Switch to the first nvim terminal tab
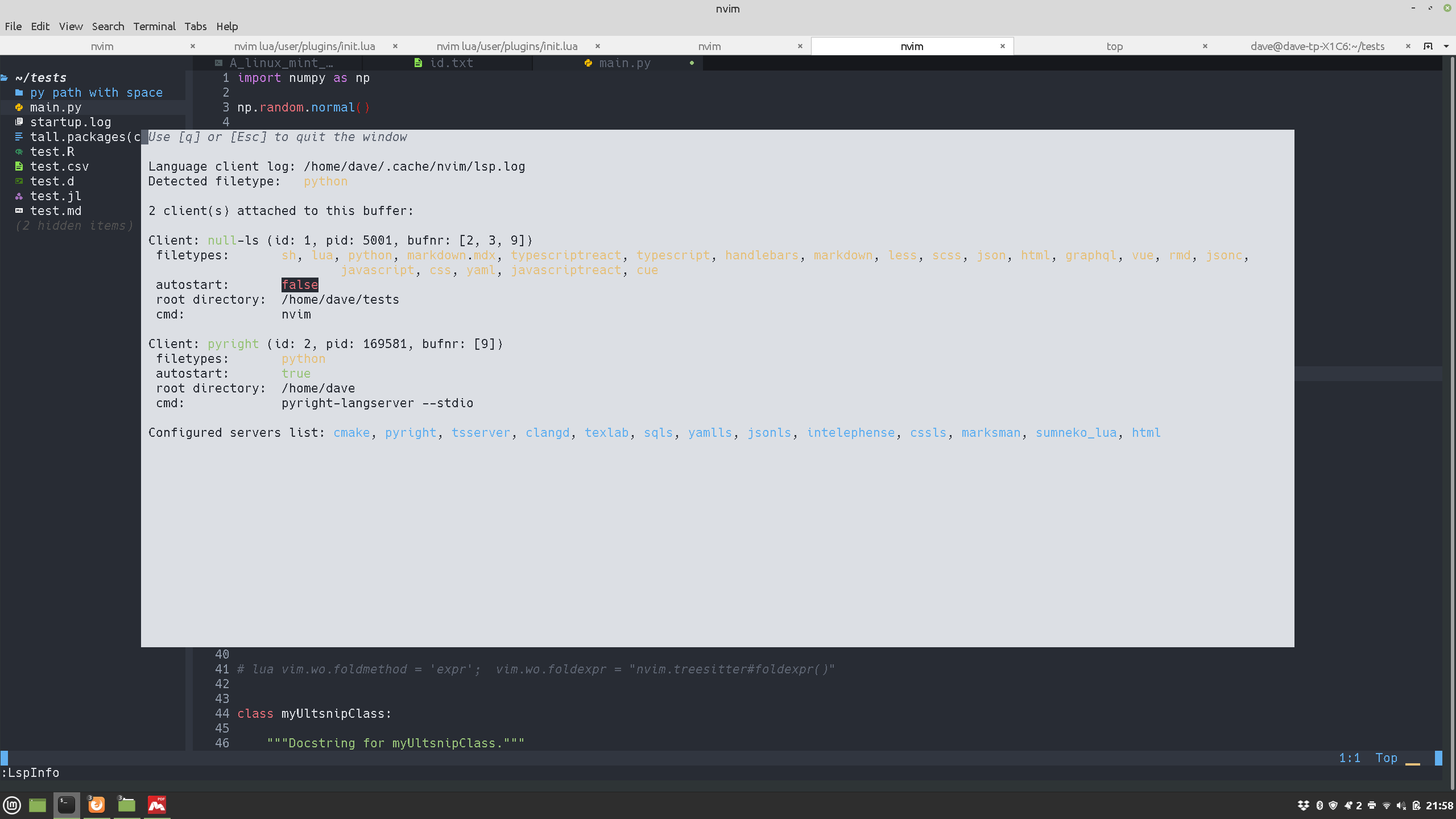This screenshot has height=819, width=1456. [x=102, y=46]
